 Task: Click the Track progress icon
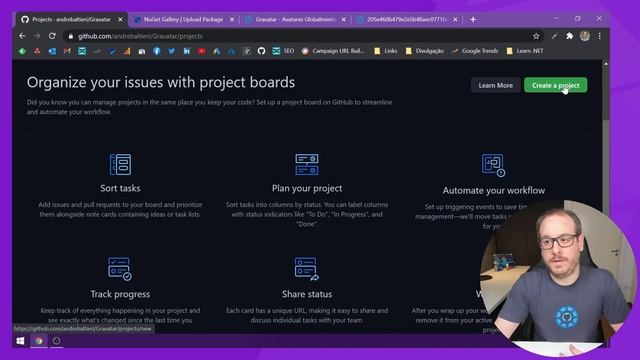coord(120,269)
